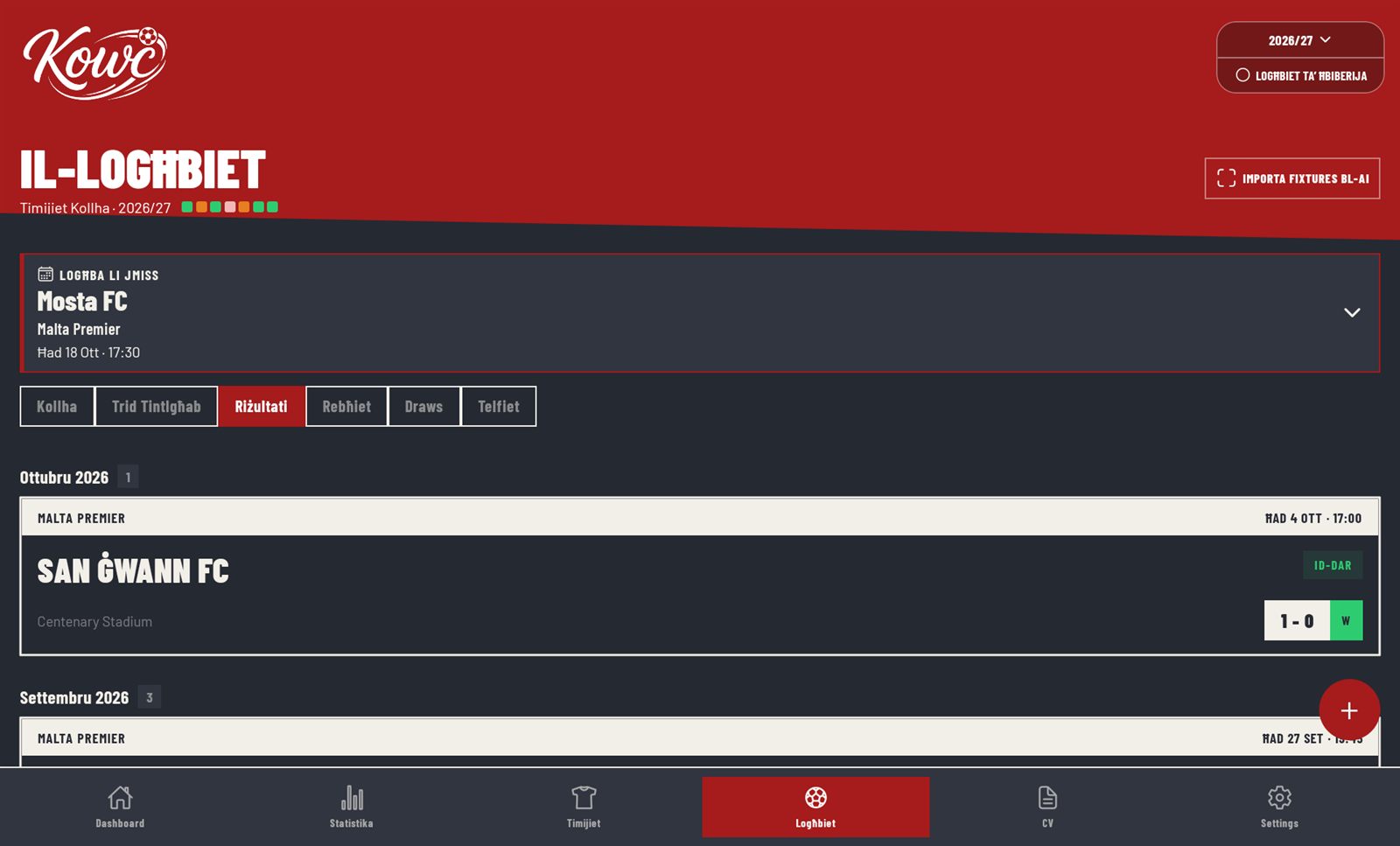This screenshot has width=1400, height=846.
Task: Open the San Ġwann FC match card
Action: tap(700, 577)
